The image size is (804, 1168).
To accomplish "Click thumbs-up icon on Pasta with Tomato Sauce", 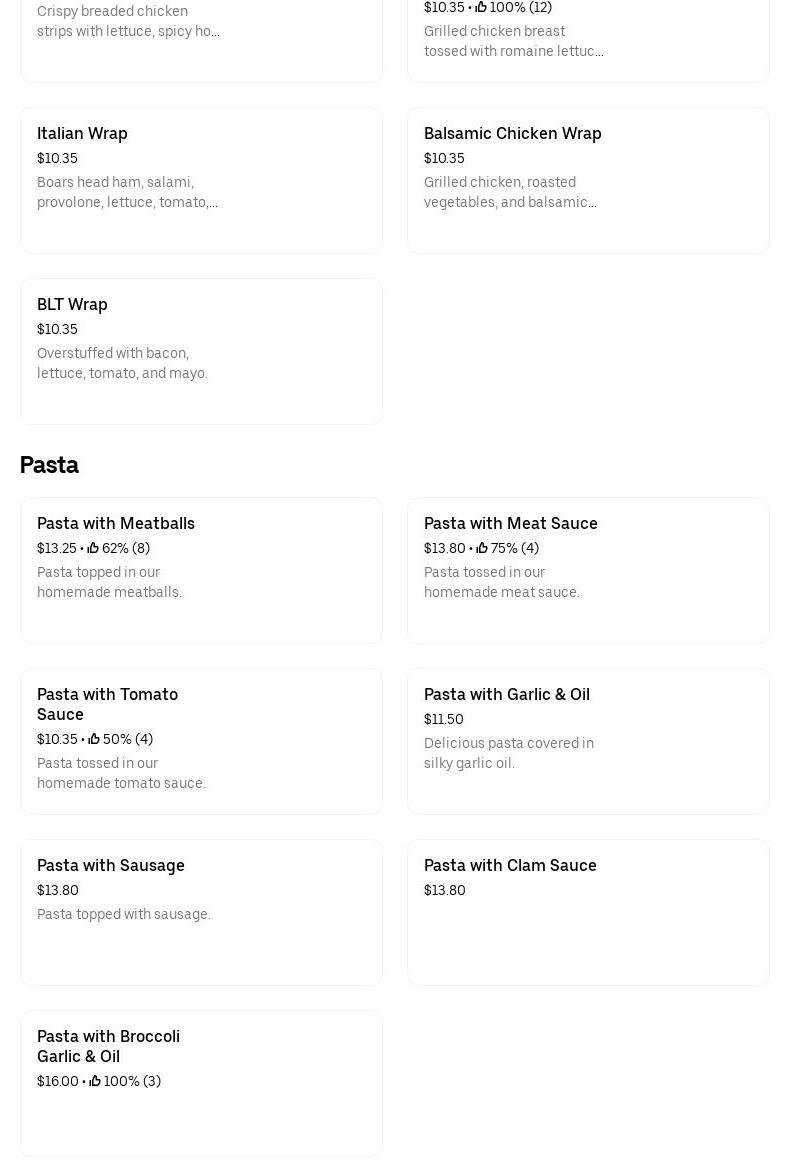I will click(x=94, y=739).
